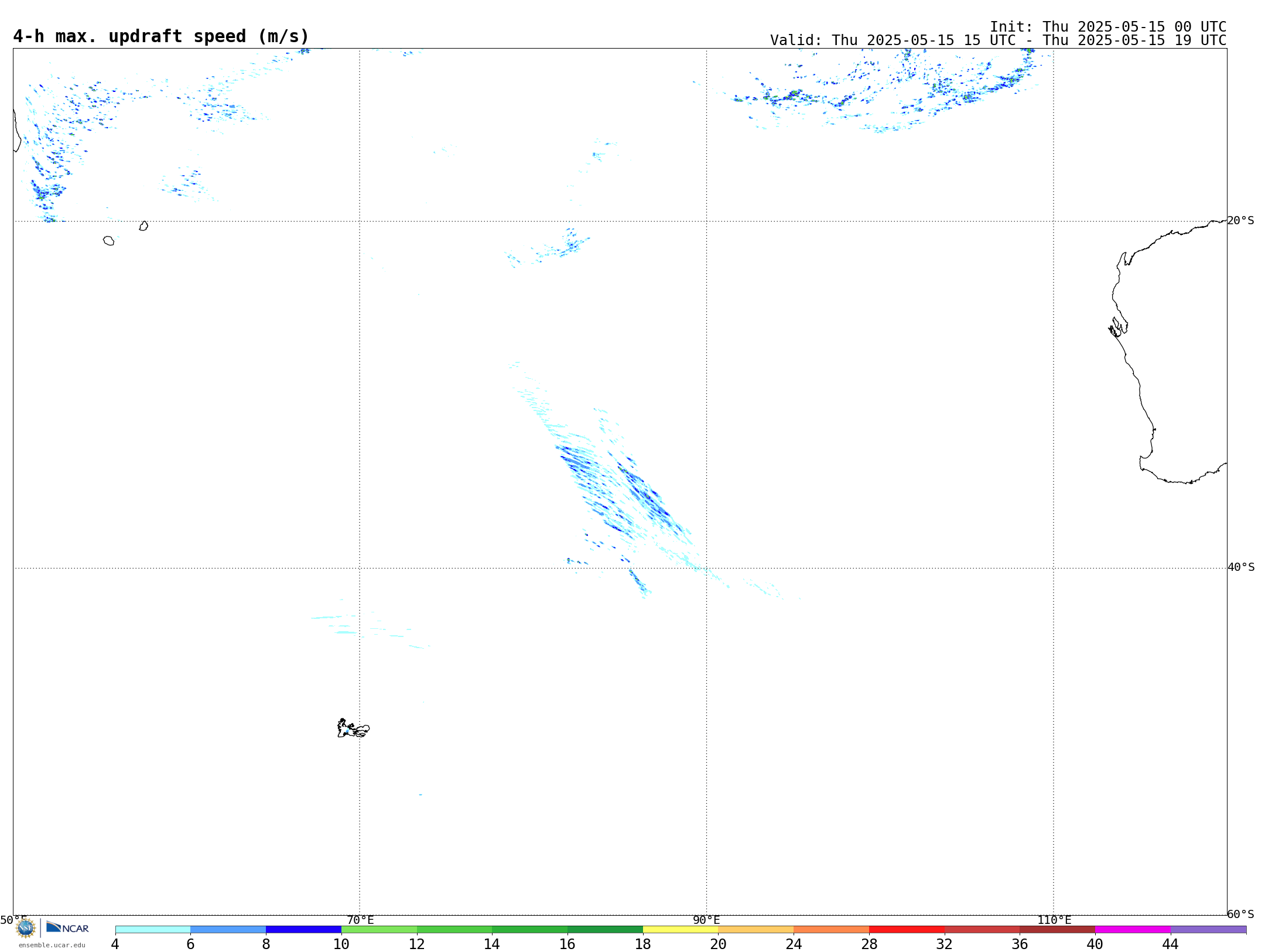
Task: Click the light cyan 4-6 color swatch
Action: (x=153, y=930)
